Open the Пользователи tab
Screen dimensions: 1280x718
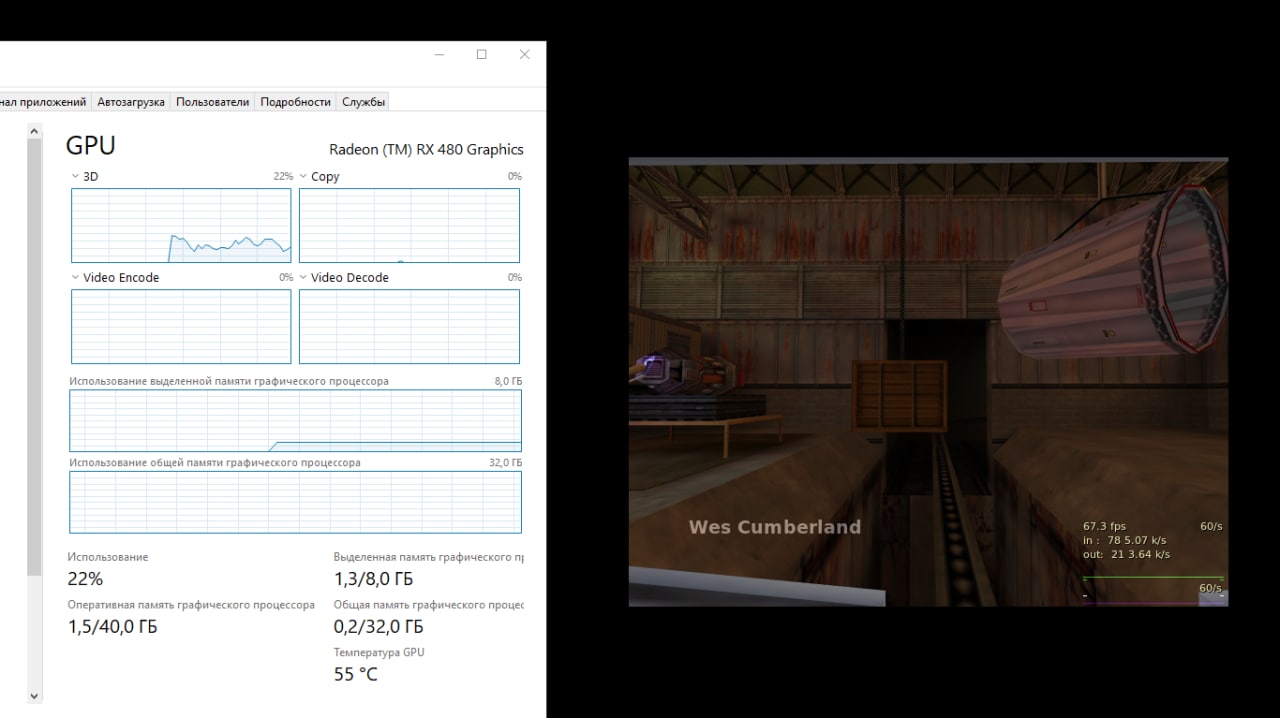[212, 102]
